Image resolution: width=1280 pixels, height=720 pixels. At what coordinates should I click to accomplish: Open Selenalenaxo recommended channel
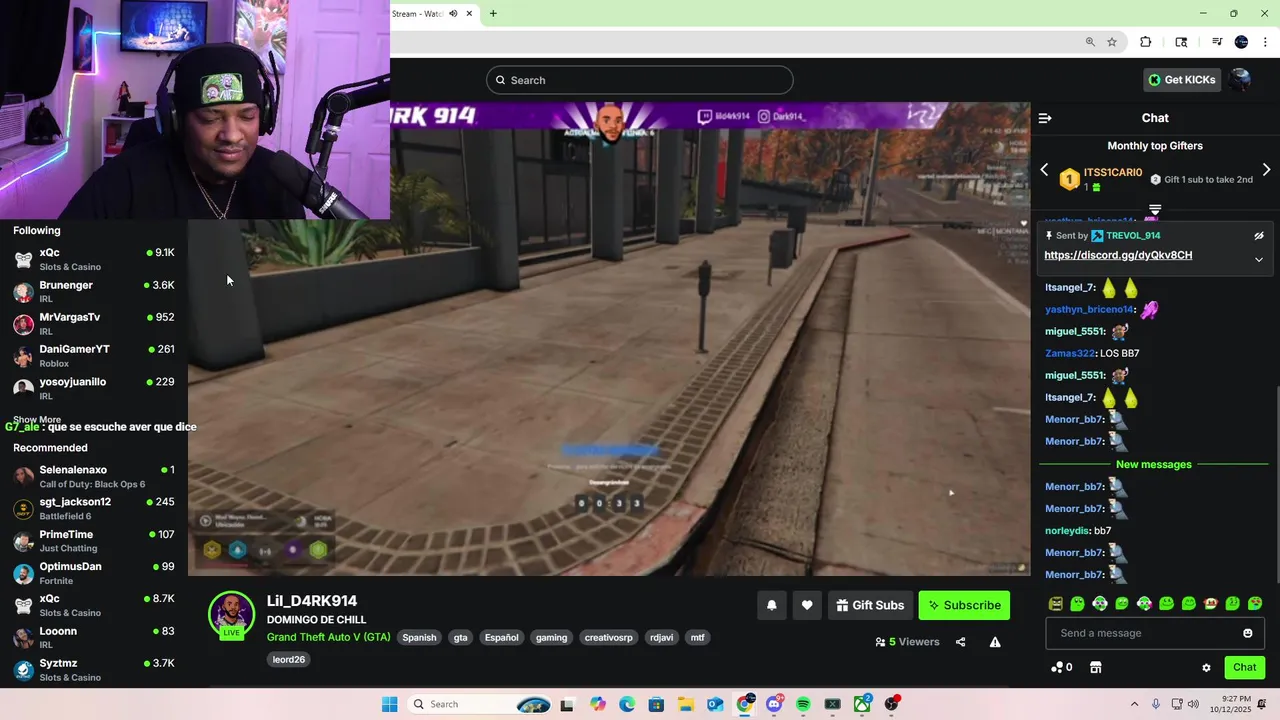[94, 476]
